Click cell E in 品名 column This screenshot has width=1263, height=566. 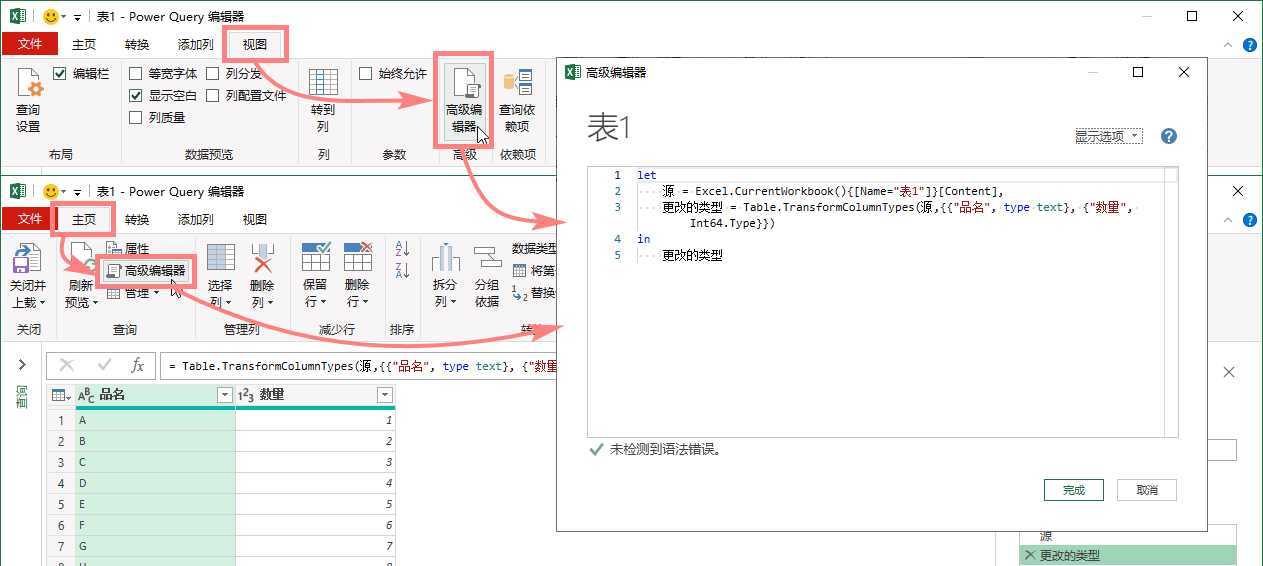pyautogui.click(x=155, y=504)
